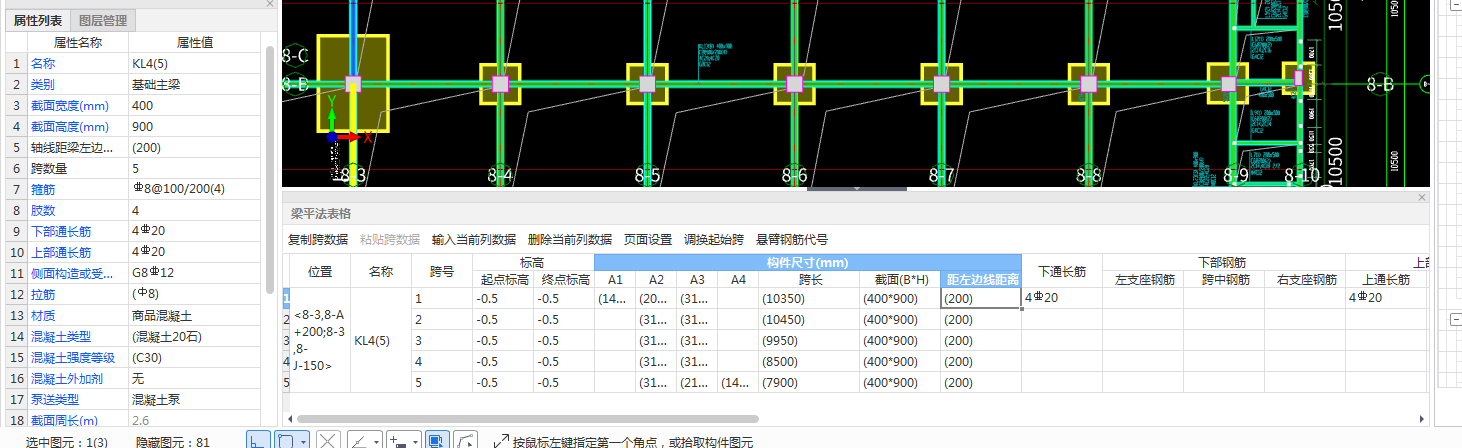Click the 构件尺寸(mm) group header
The image size is (1462, 448).
[x=807, y=262]
